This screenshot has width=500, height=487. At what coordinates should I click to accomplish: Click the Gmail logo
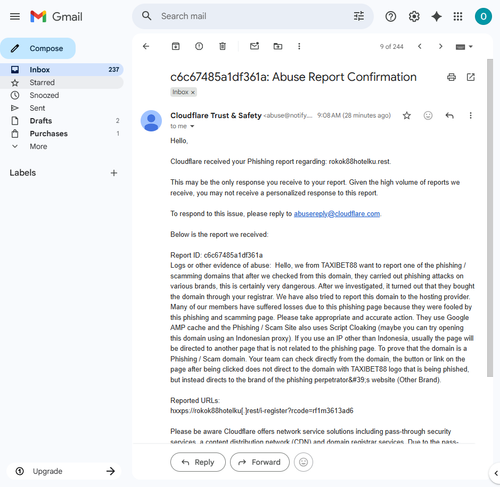56,16
